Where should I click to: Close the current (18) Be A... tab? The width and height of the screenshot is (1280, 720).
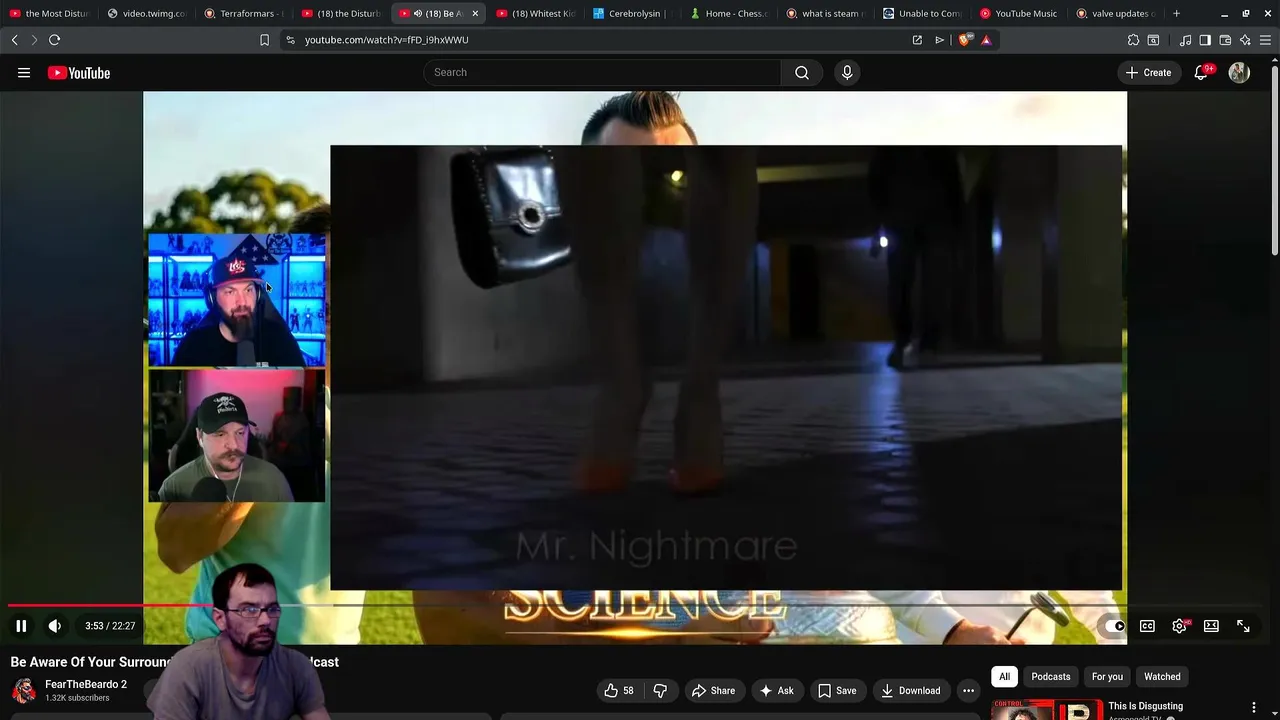pos(475,13)
